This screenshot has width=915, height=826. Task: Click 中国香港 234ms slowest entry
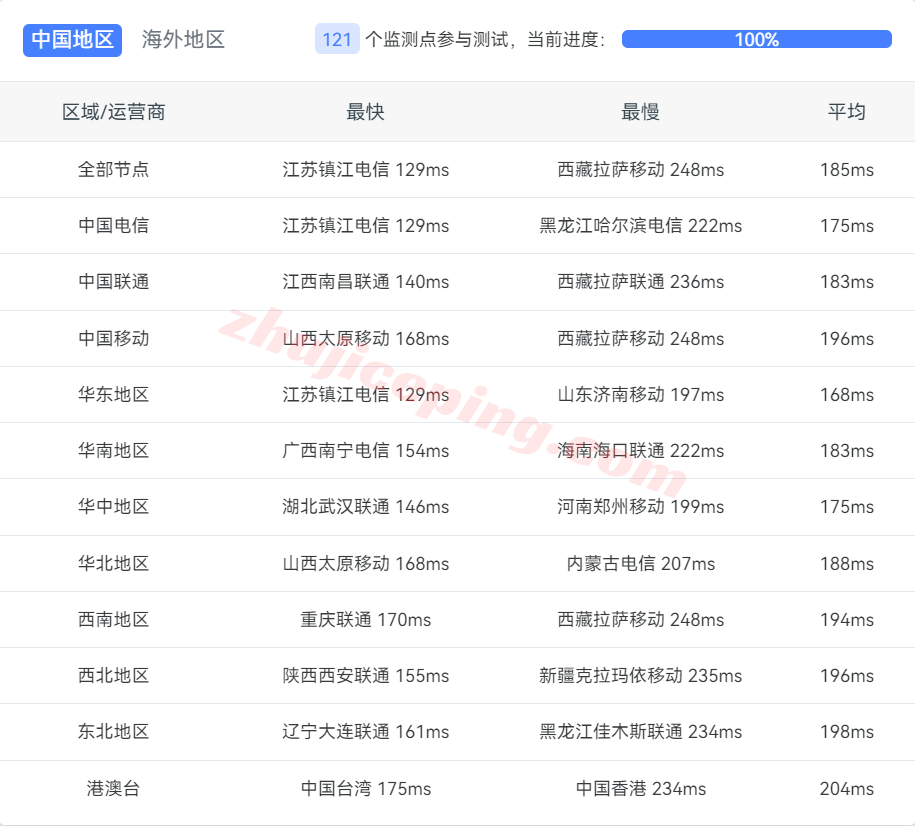[x=640, y=789]
